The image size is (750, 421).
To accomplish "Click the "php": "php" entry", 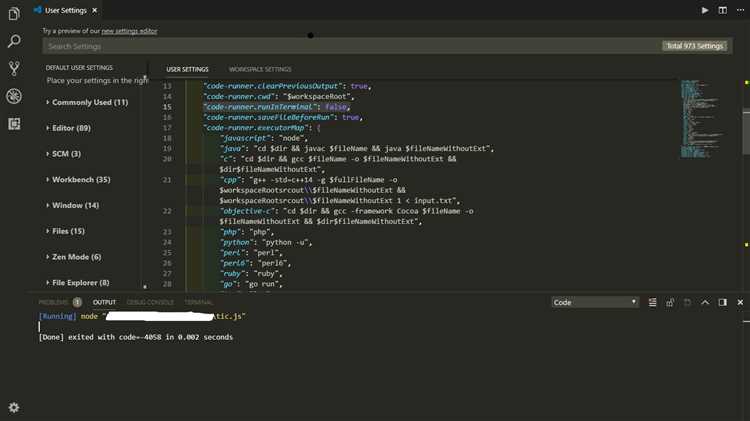I will click(x=247, y=233).
